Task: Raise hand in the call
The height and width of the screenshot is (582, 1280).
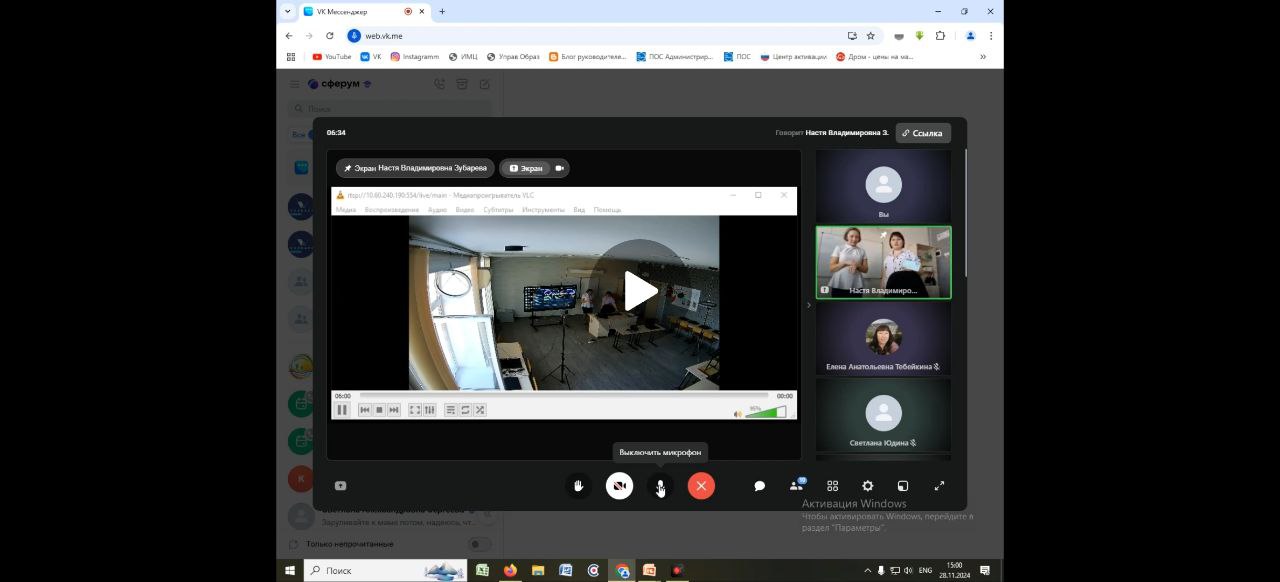Action: [578, 486]
